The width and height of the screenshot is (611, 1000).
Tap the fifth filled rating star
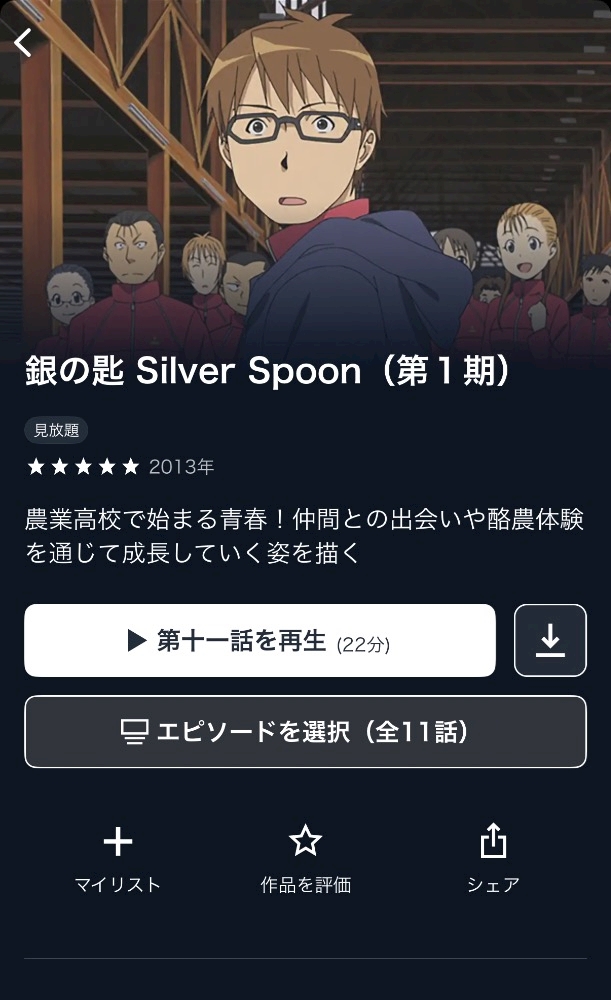(x=131, y=467)
